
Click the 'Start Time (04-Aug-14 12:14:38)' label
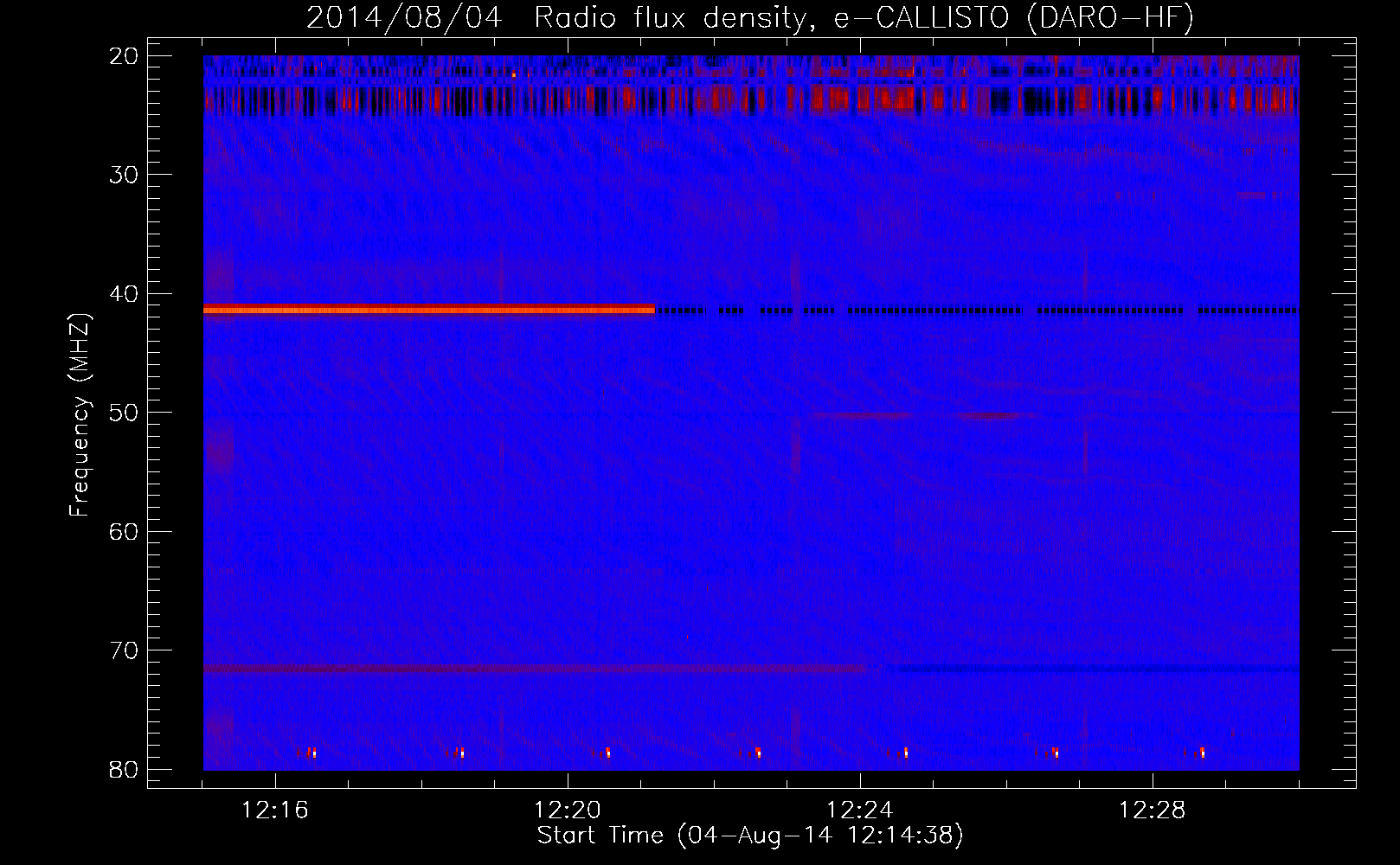point(750,836)
